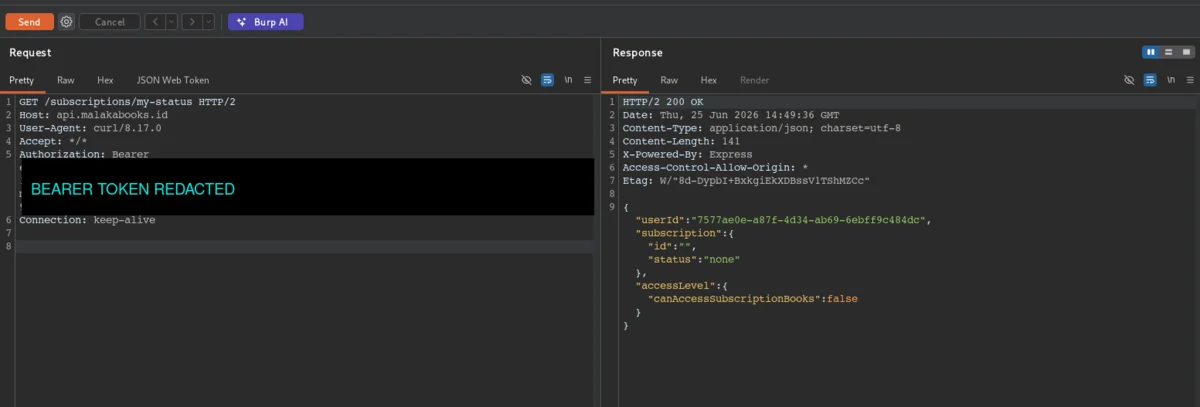The image size is (1200, 407).
Task: Click the Connection: keep-alive header
Action: [x=87, y=220]
